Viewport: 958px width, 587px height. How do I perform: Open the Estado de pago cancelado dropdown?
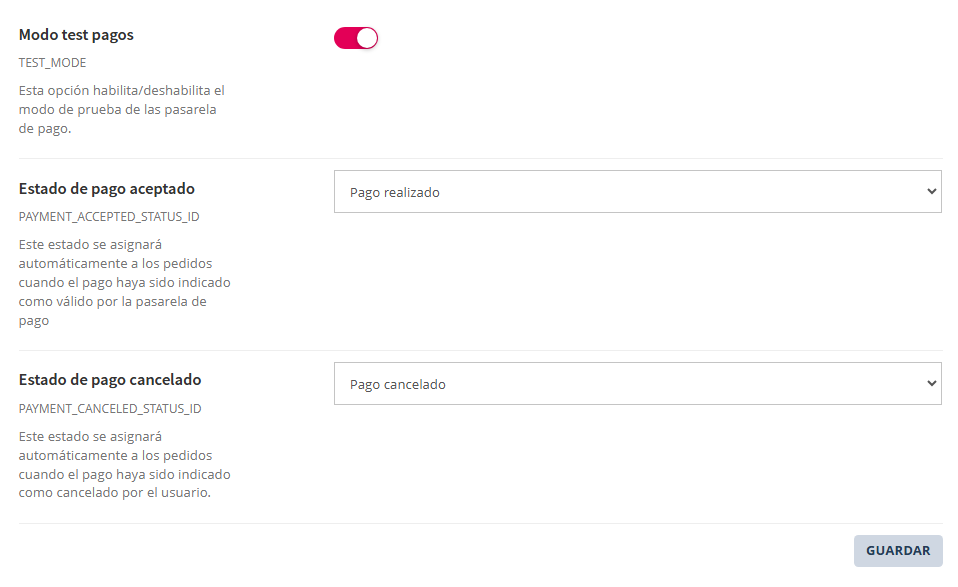tap(637, 383)
